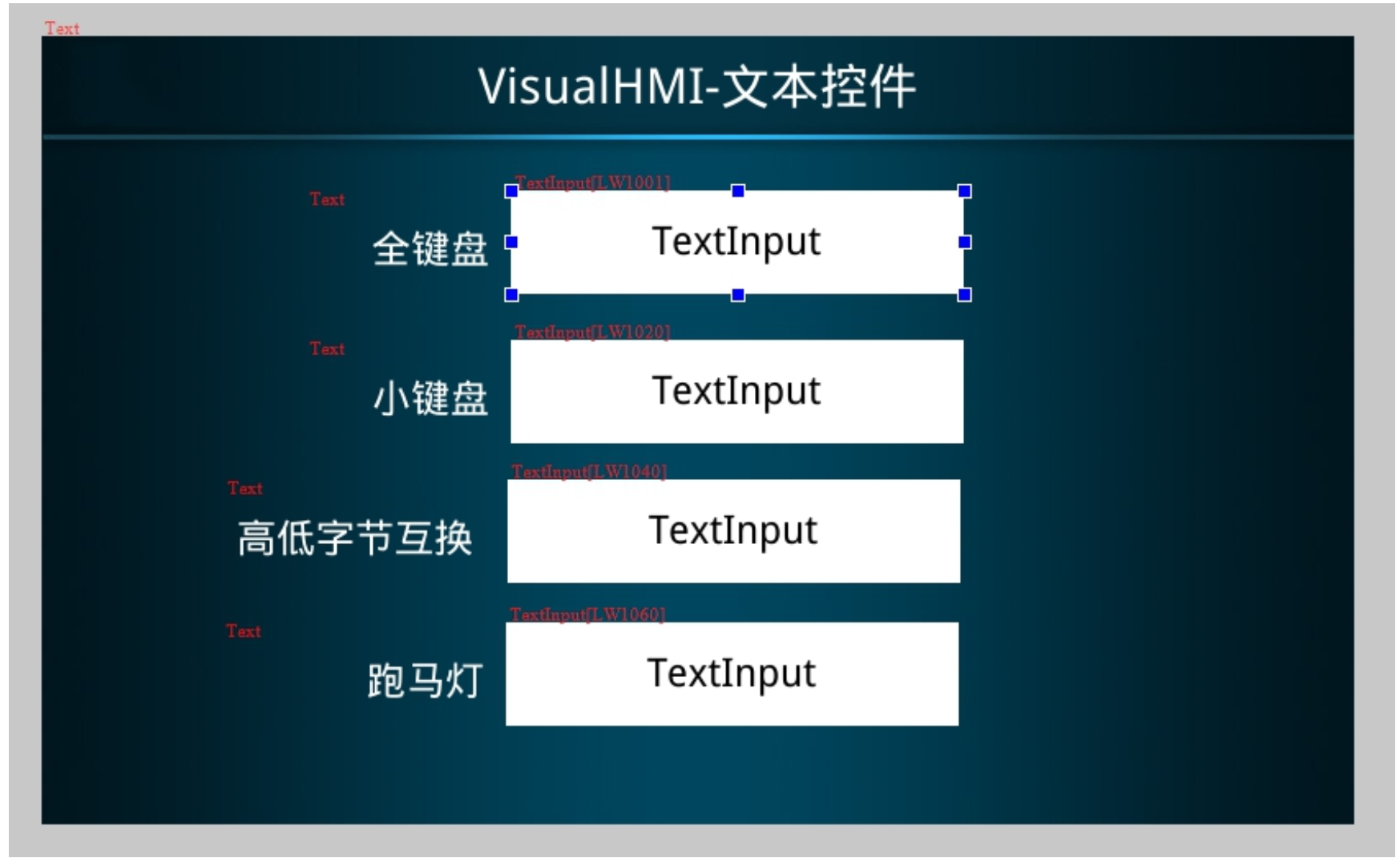Click the red TextInput[LW1060] address tag
The image size is (1400, 862).
click(x=587, y=614)
